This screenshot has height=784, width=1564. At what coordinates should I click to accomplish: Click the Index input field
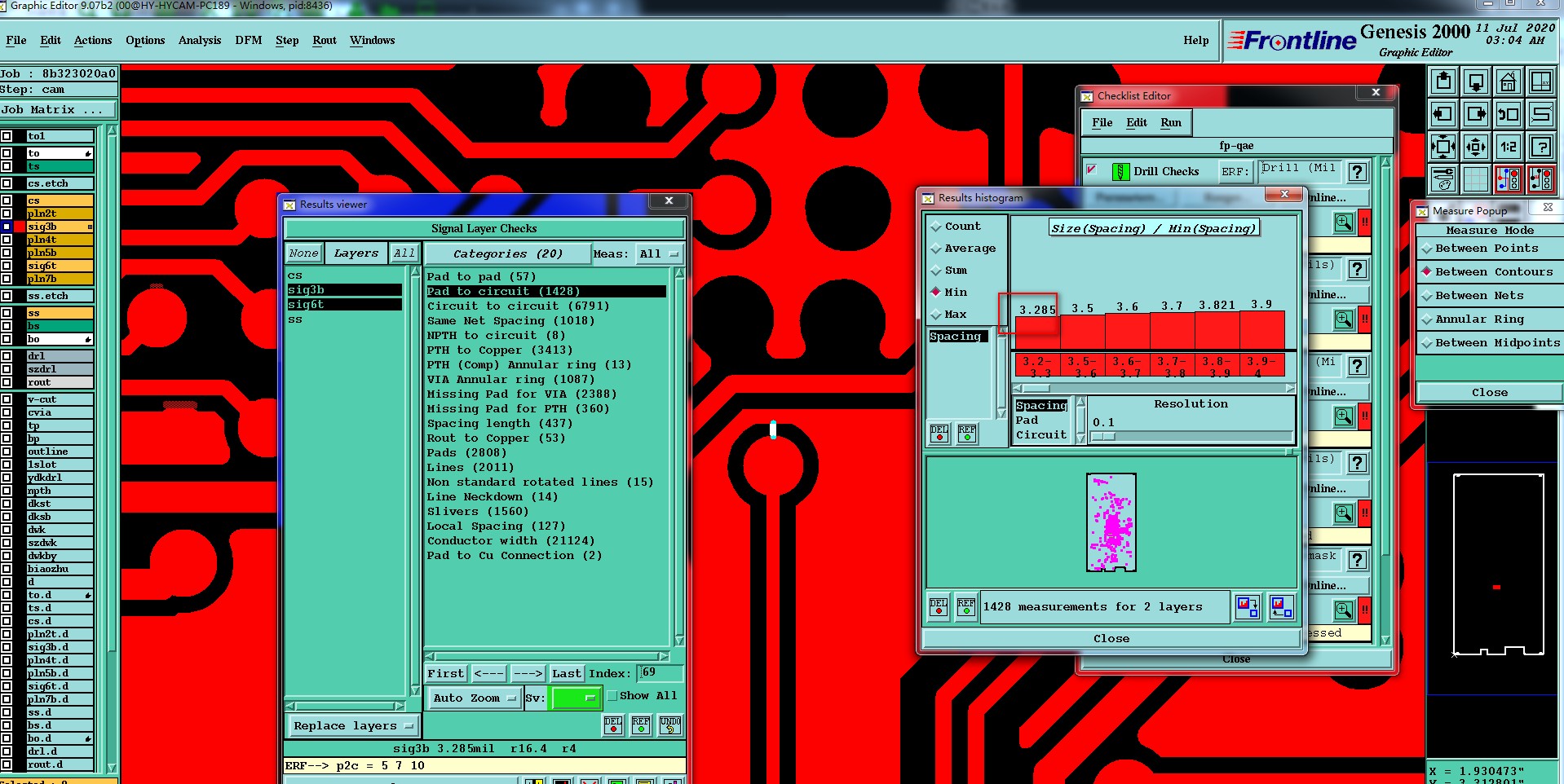660,673
